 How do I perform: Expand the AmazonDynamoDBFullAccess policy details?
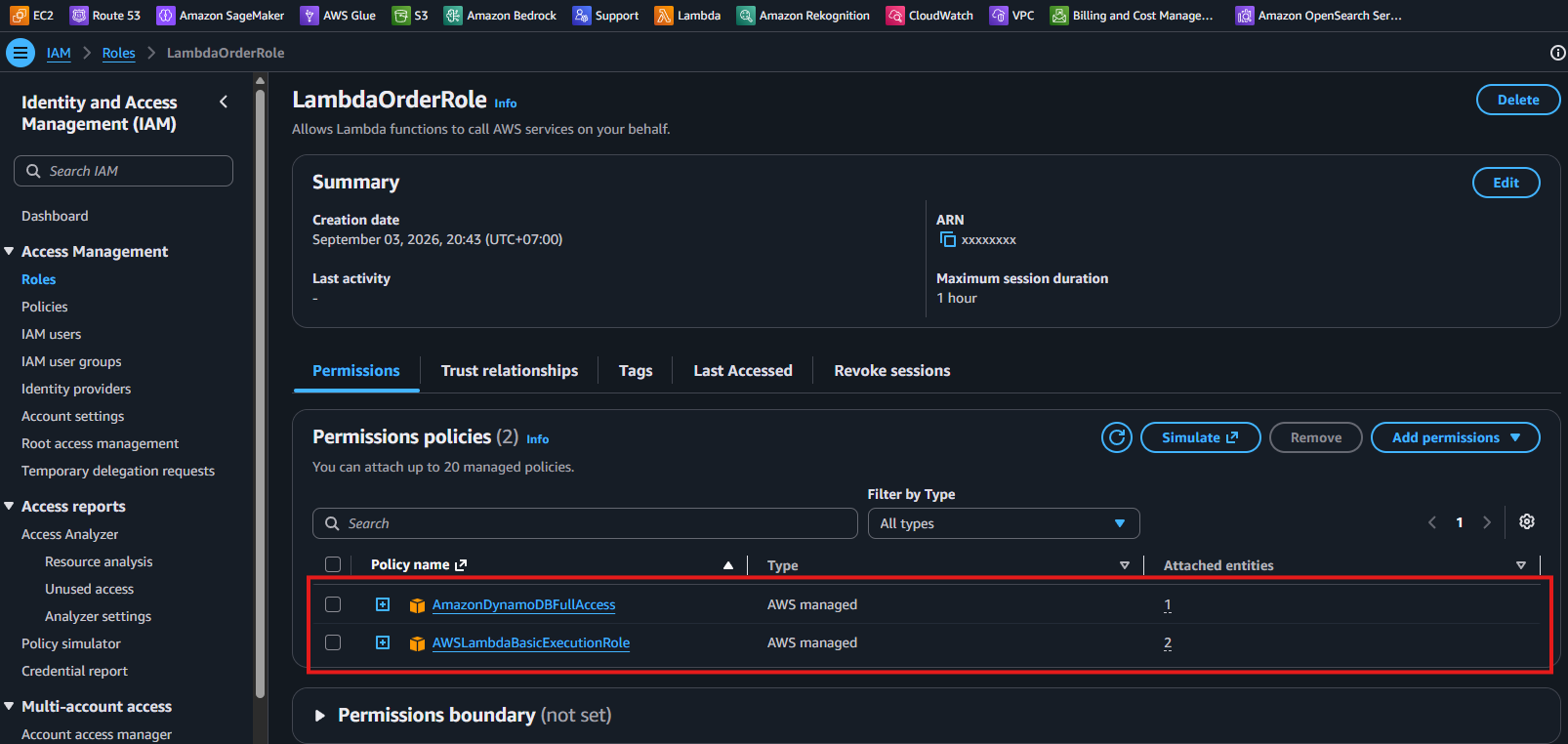coord(383,604)
